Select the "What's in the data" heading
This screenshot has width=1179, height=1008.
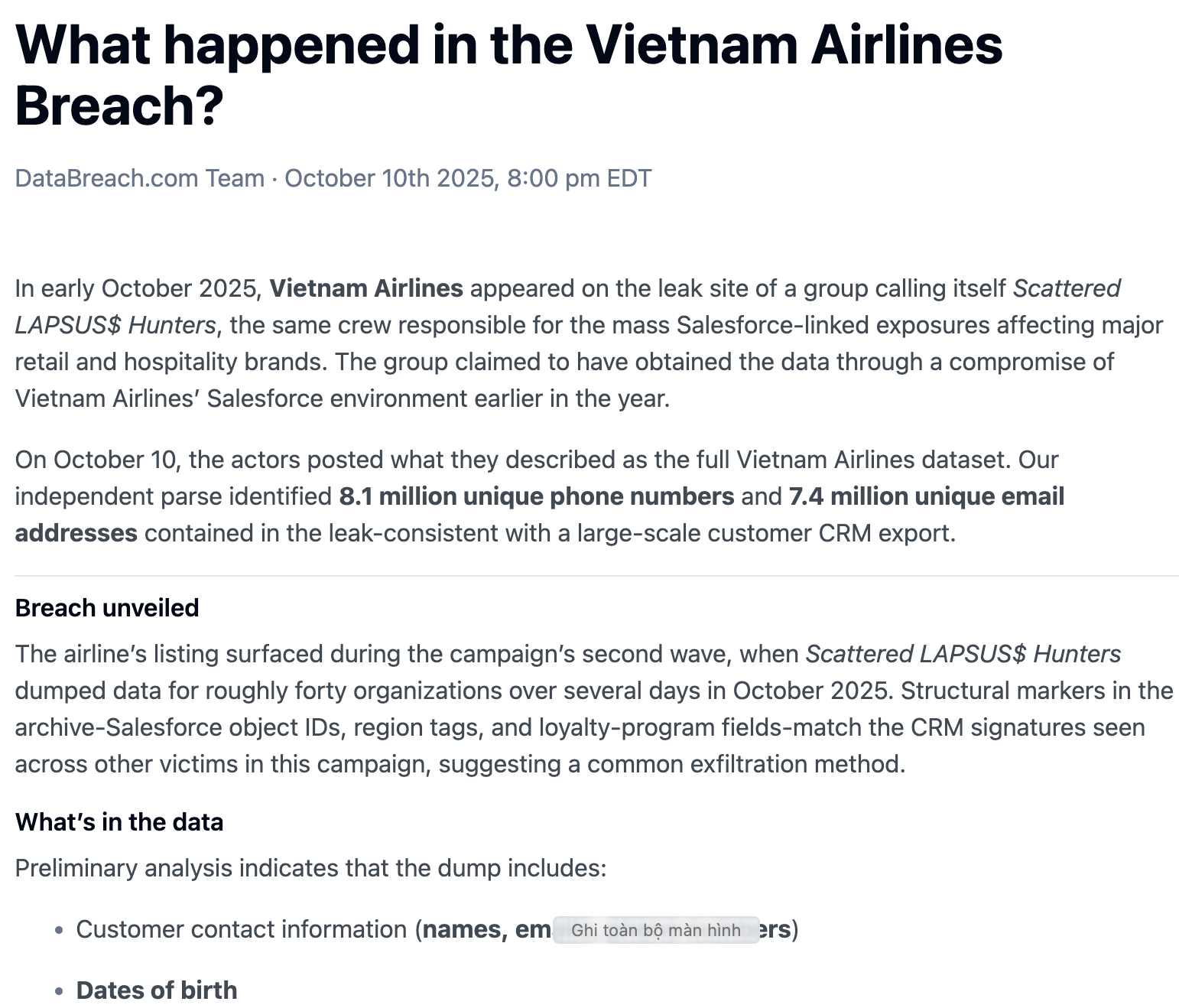pyautogui.click(x=119, y=822)
